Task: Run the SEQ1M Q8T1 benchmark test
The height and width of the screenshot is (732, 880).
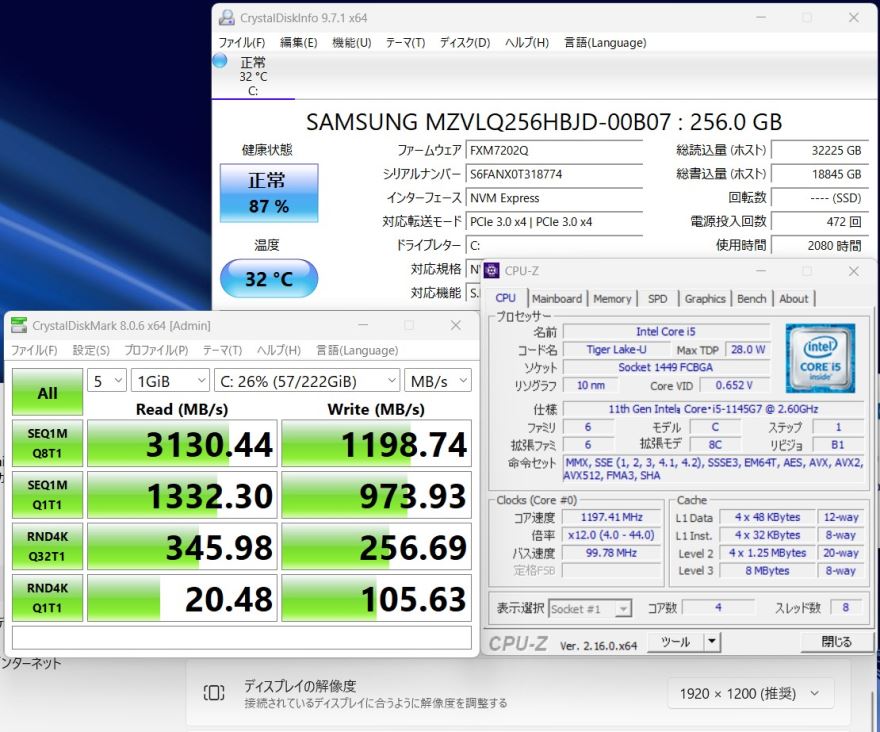Action: [x=47, y=443]
